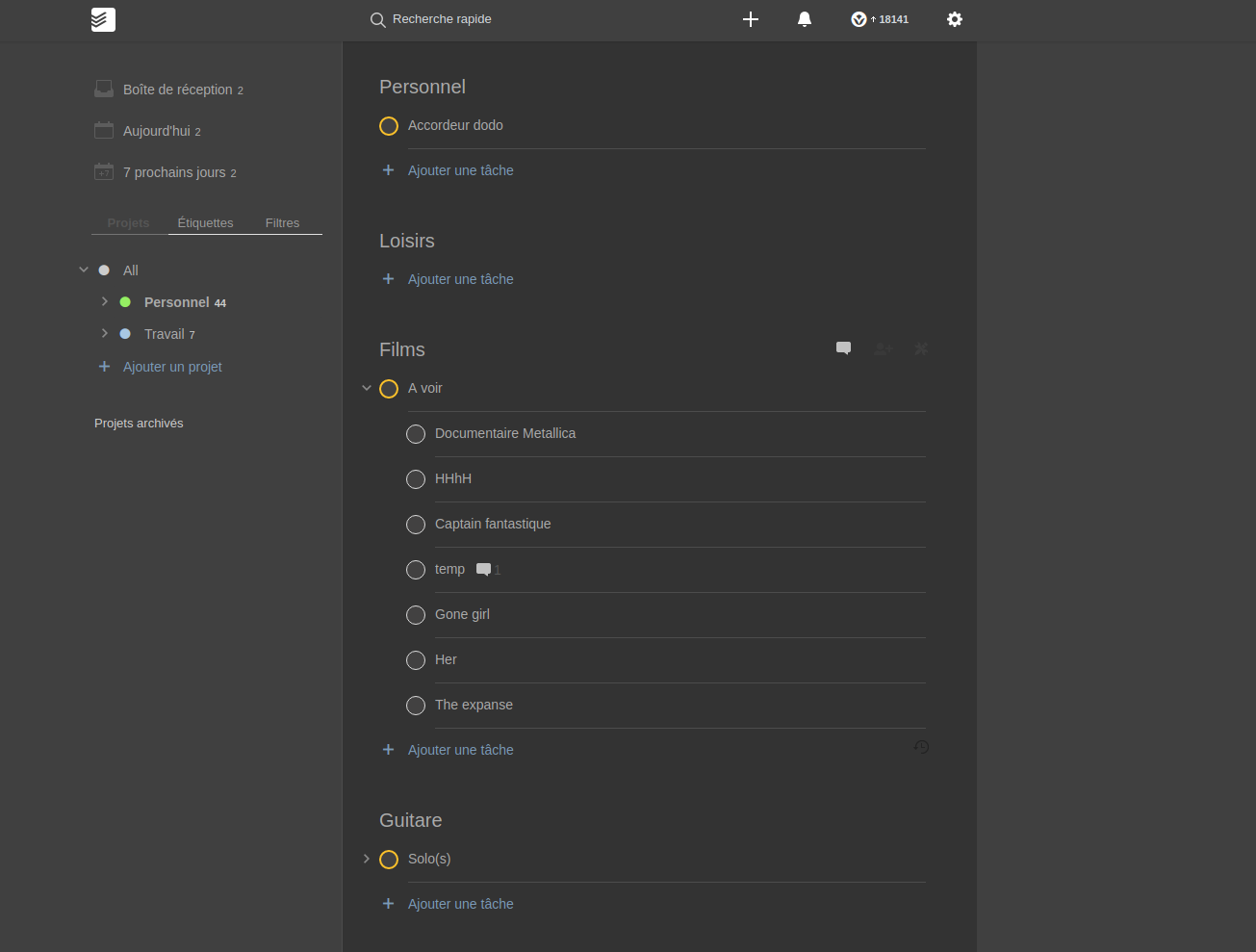
Task: Click the green color dot of Personnel
Action: (x=124, y=301)
